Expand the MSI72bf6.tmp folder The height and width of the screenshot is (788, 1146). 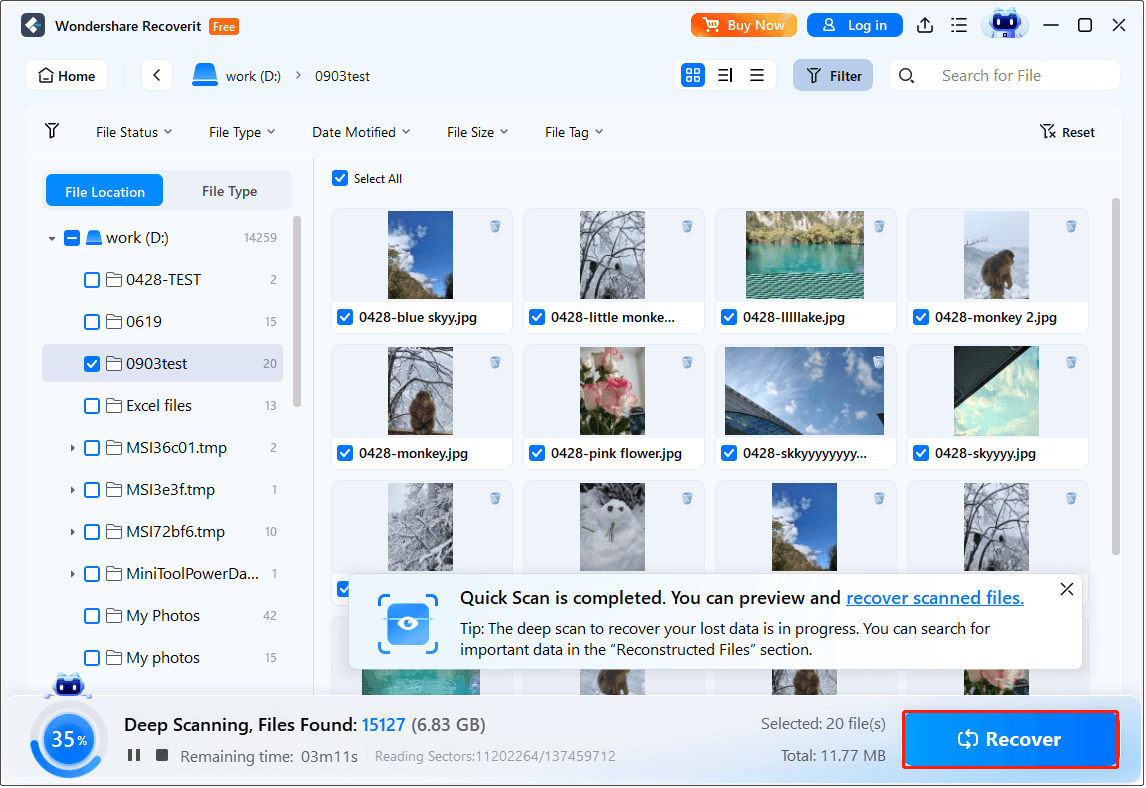[x=72, y=532]
